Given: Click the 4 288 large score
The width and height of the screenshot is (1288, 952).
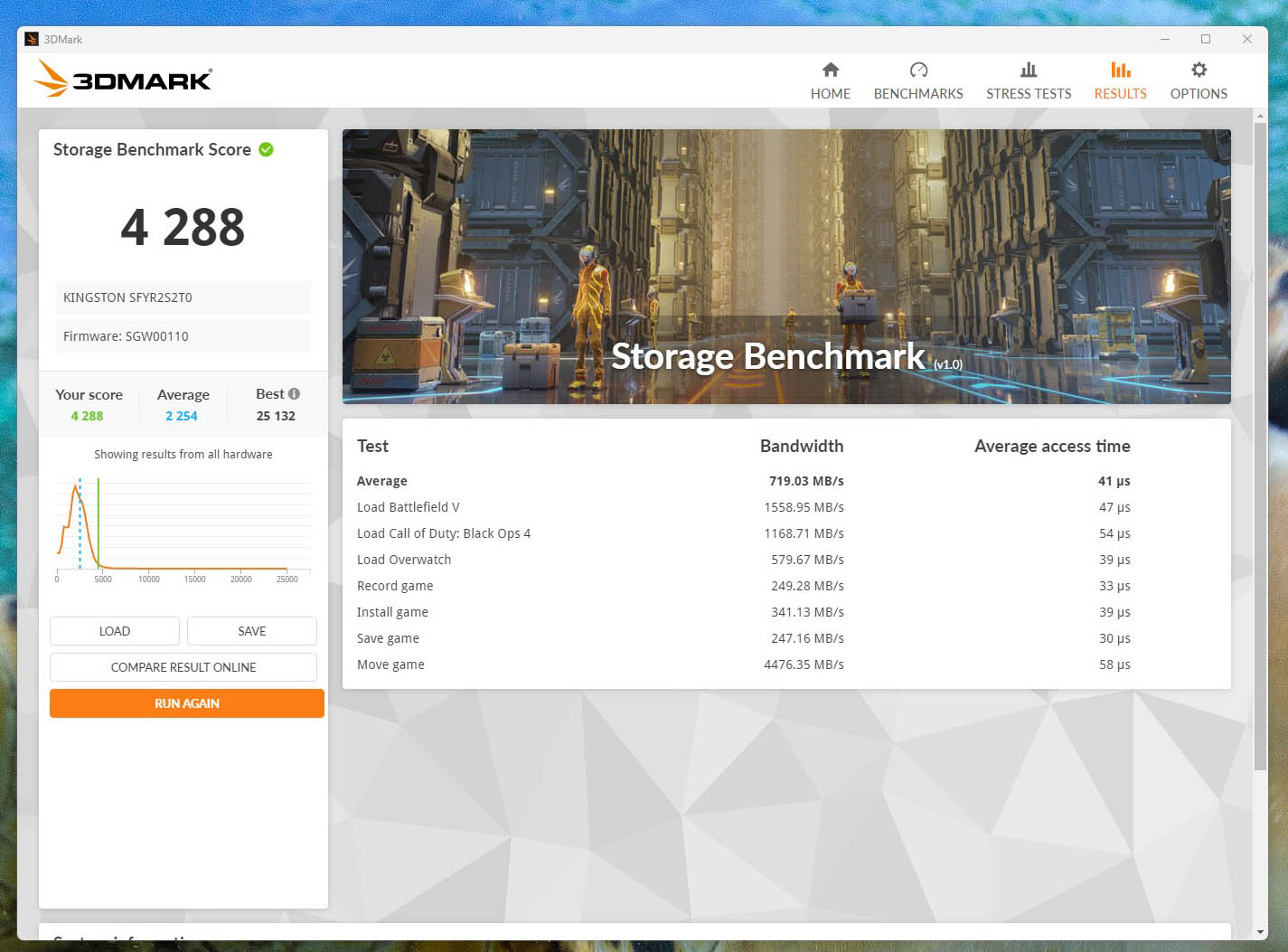Looking at the screenshot, I should tap(183, 227).
